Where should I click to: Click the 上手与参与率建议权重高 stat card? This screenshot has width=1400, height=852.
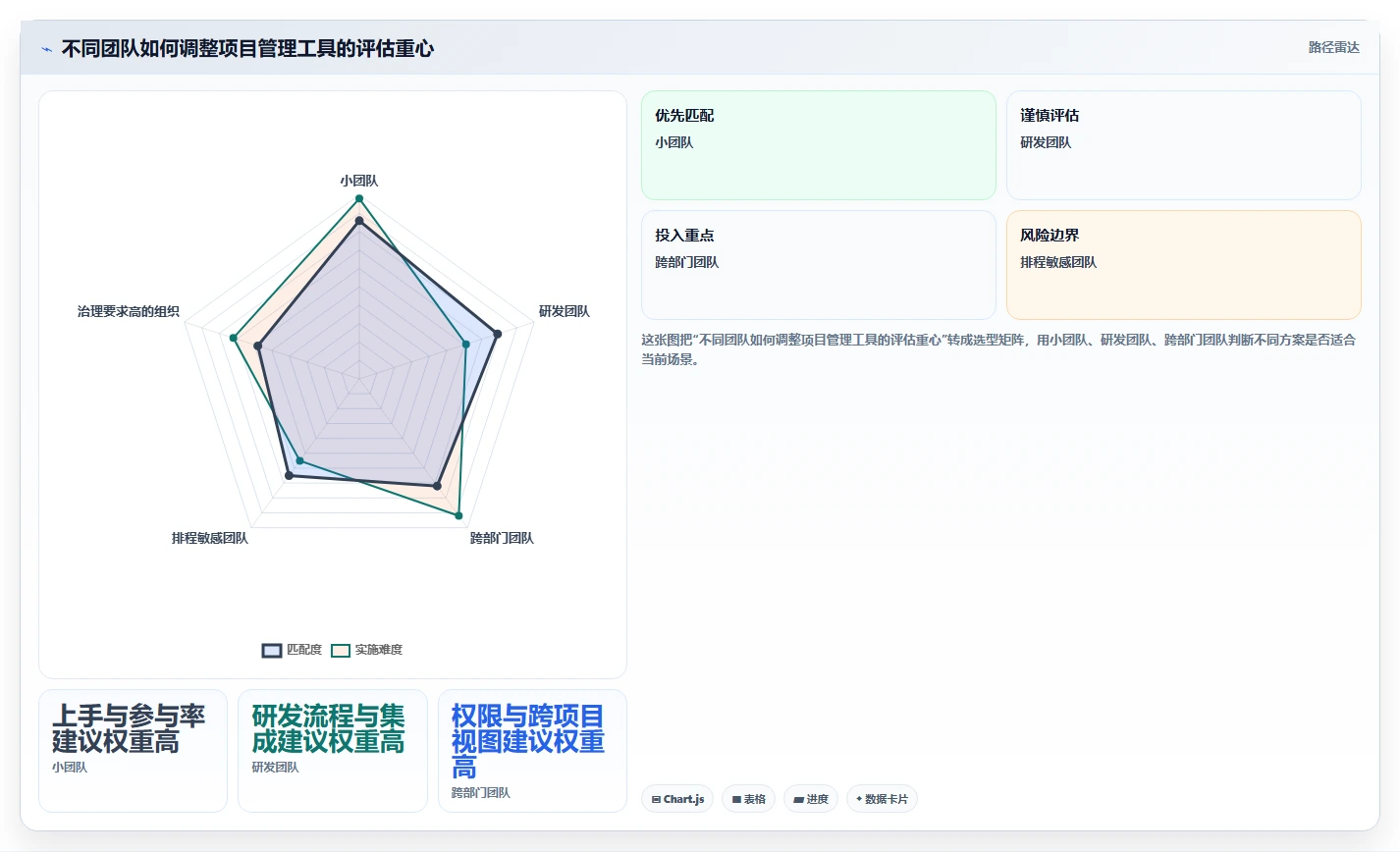(133, 751)
